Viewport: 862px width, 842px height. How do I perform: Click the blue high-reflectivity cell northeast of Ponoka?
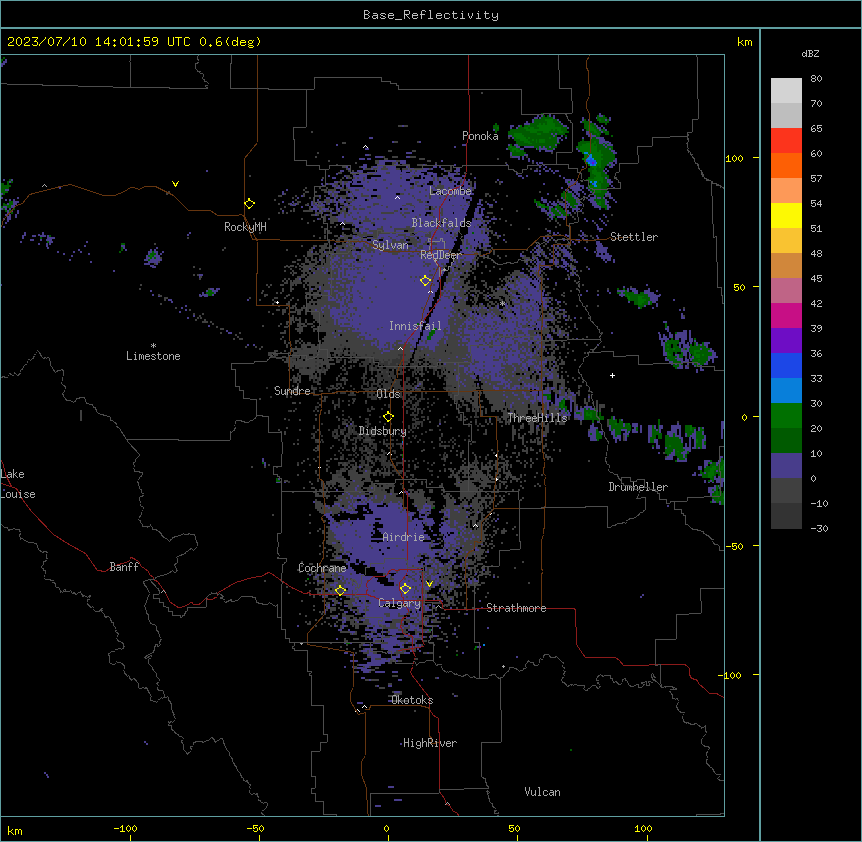(x=591, y=160)
